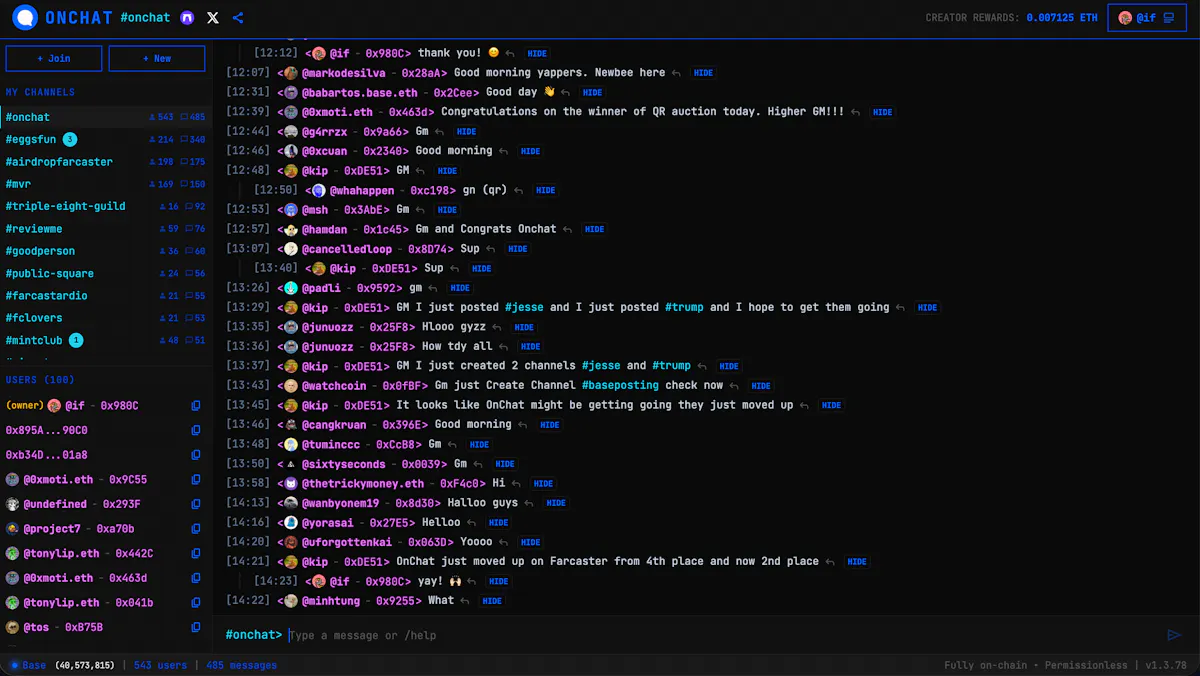Copy address icon for 0xb34D...01a8

point(196,455)
